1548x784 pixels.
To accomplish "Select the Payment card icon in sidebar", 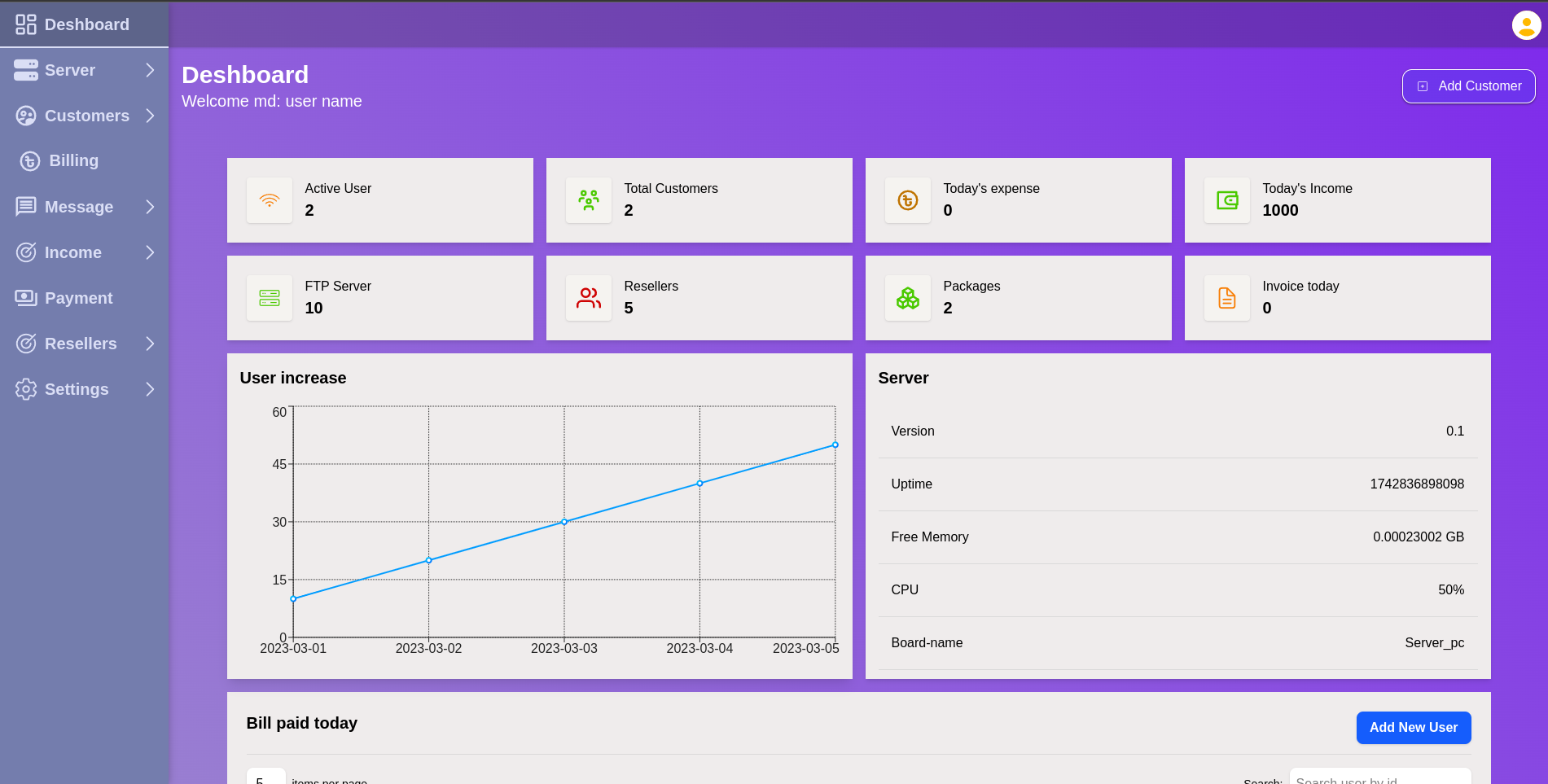I will (25, 298).
